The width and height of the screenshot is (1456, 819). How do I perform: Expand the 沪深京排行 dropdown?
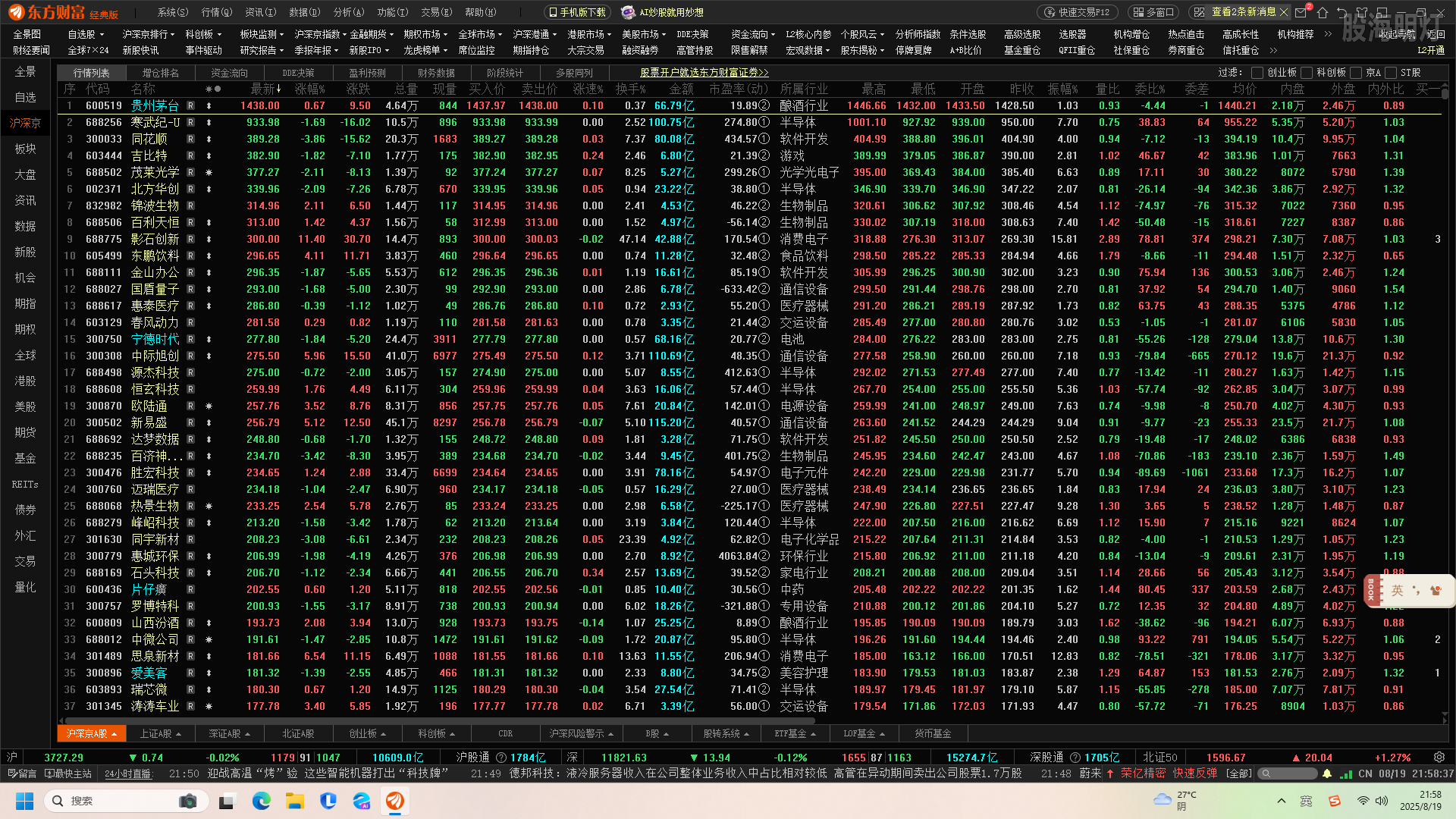tap(172, 34)
